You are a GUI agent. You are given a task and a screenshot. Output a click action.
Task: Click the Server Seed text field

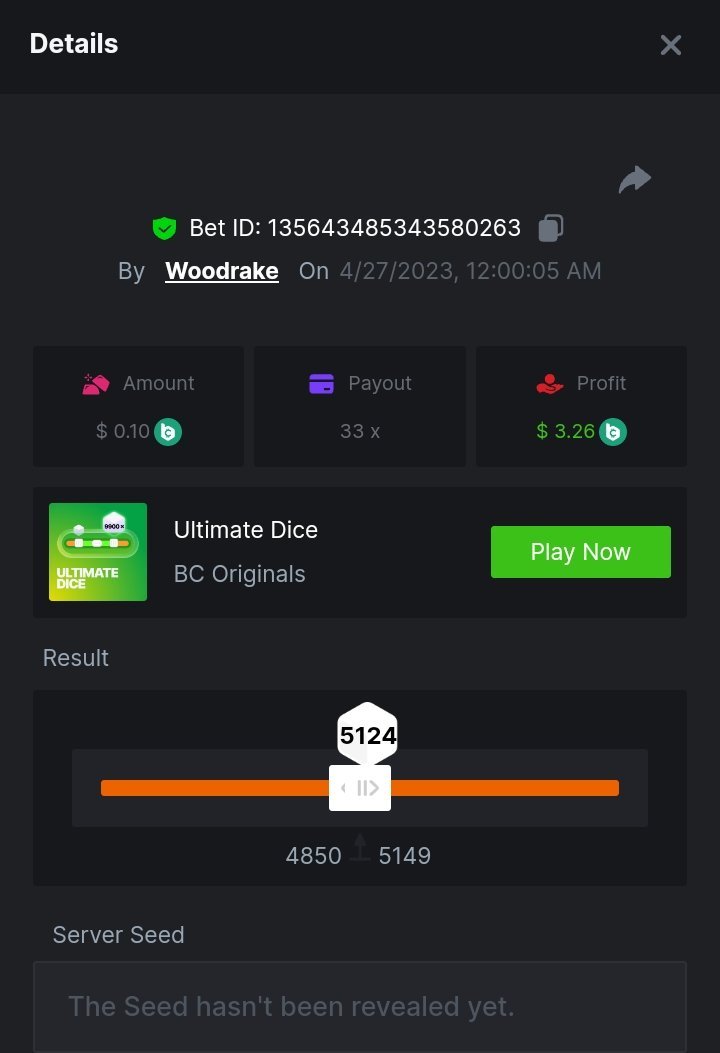click(x=360, y=1006)
